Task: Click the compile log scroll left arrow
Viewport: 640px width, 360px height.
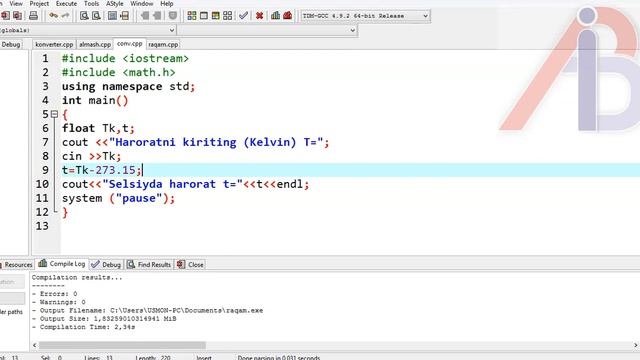Action: tap(34, 345)
